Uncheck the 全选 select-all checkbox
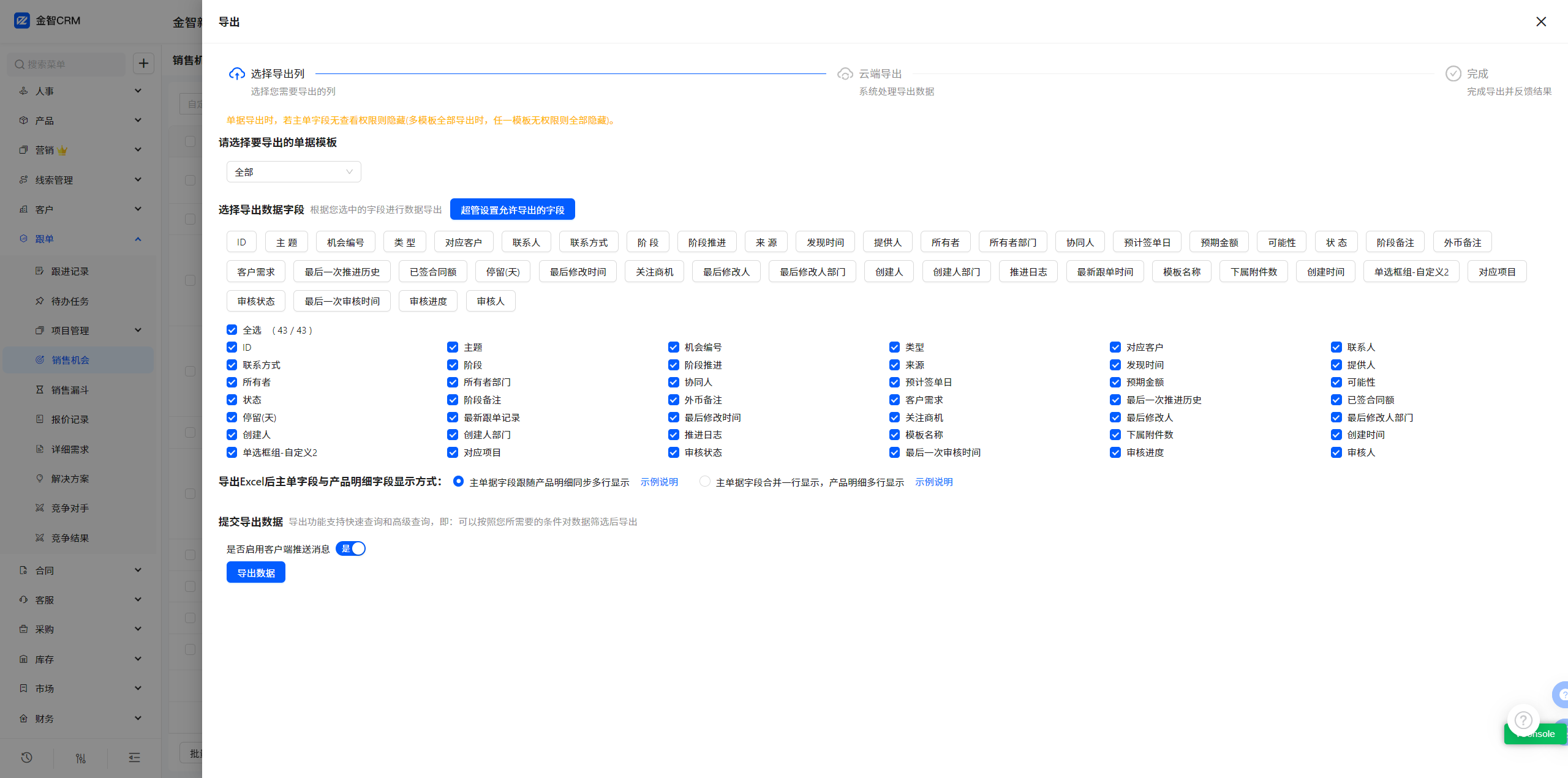The width and height of the screenshot is (1568, 778). (232, 330)
